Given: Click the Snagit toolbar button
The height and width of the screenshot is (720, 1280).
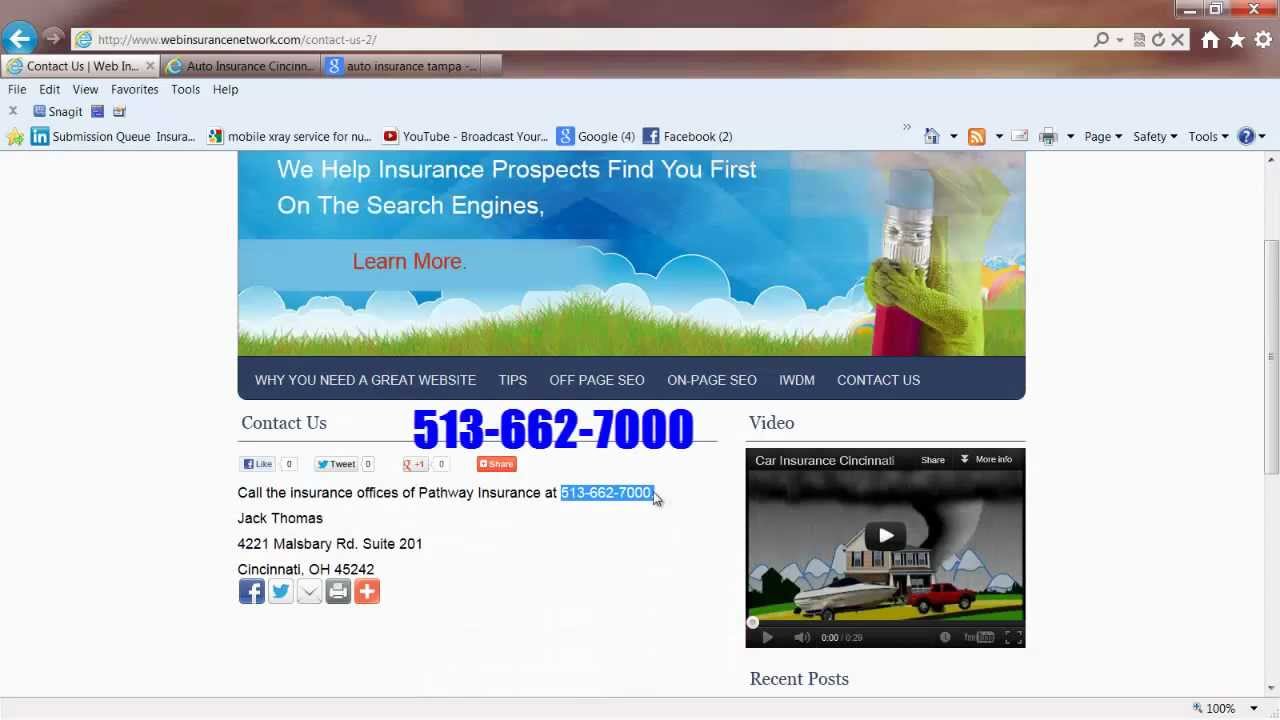Looking at the screenshot, I should (57, 111).
